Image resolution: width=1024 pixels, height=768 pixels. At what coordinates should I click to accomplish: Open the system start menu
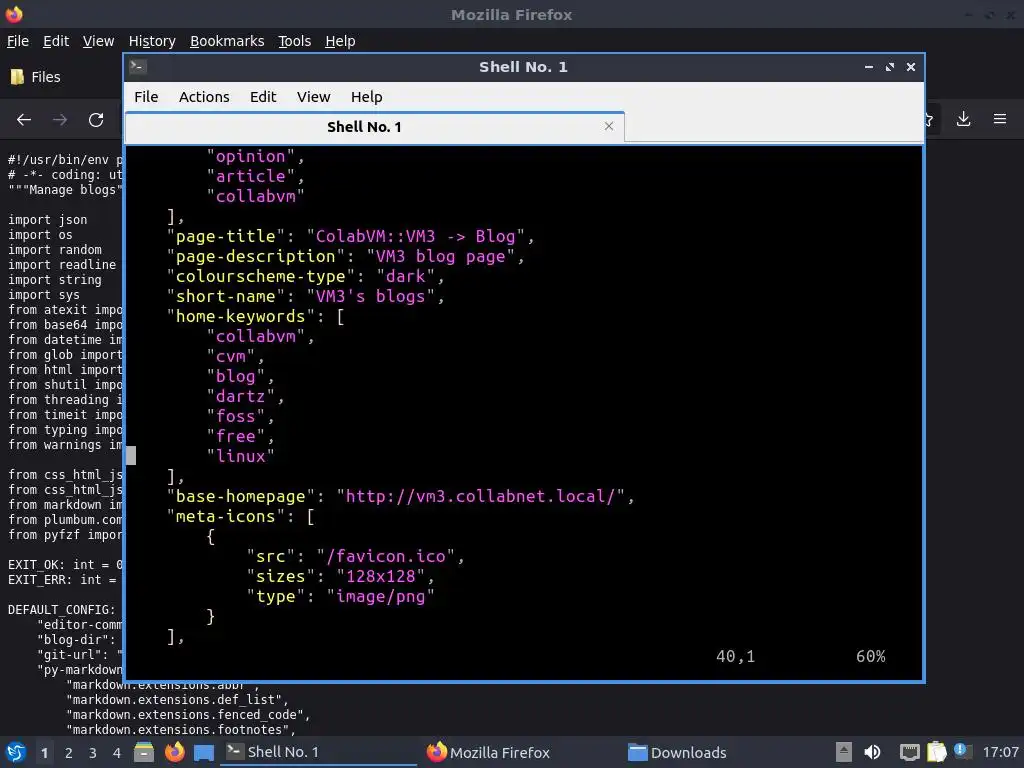click(16, 752)
